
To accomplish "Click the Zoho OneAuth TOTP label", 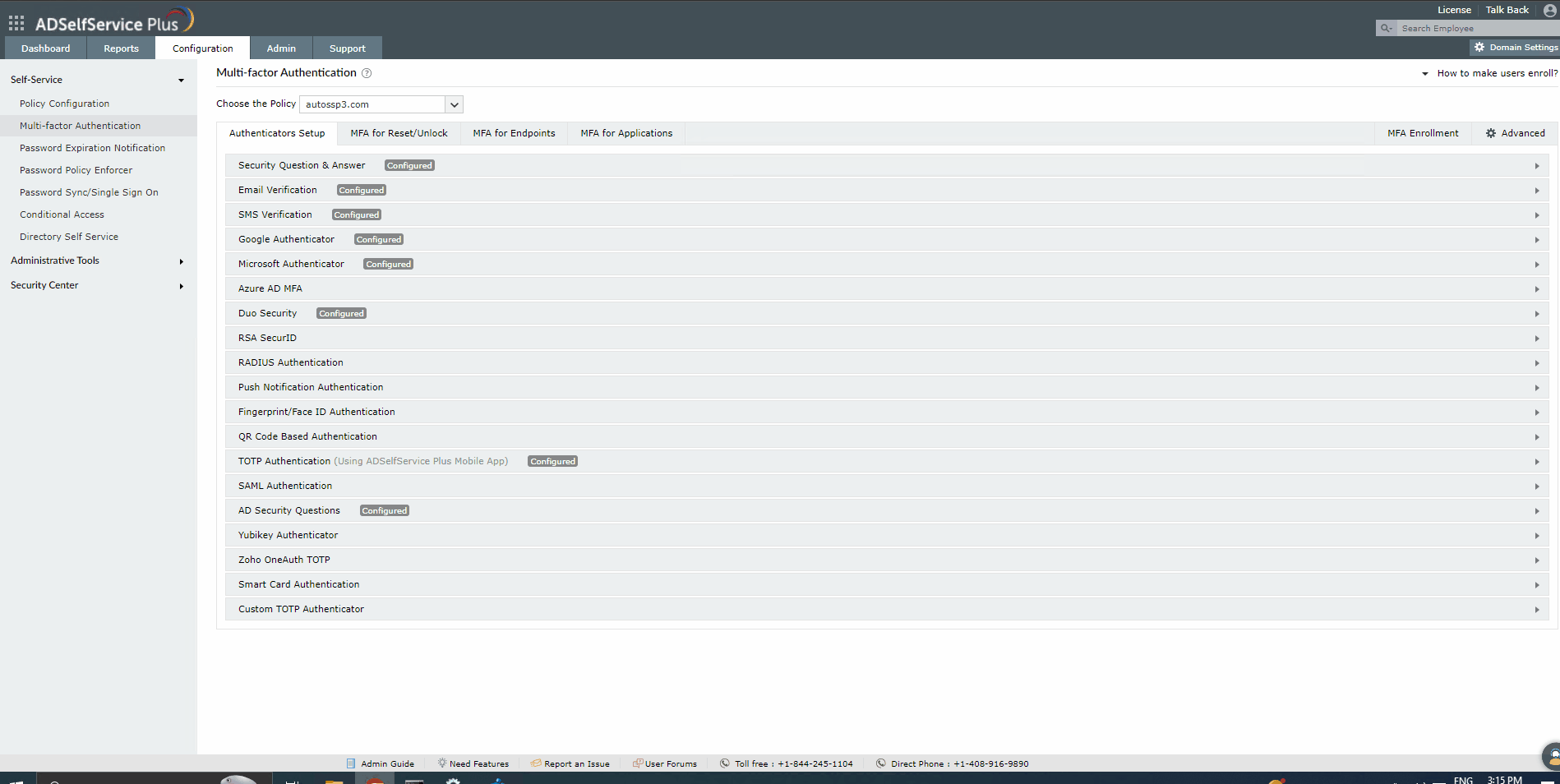I will (284, 560).
